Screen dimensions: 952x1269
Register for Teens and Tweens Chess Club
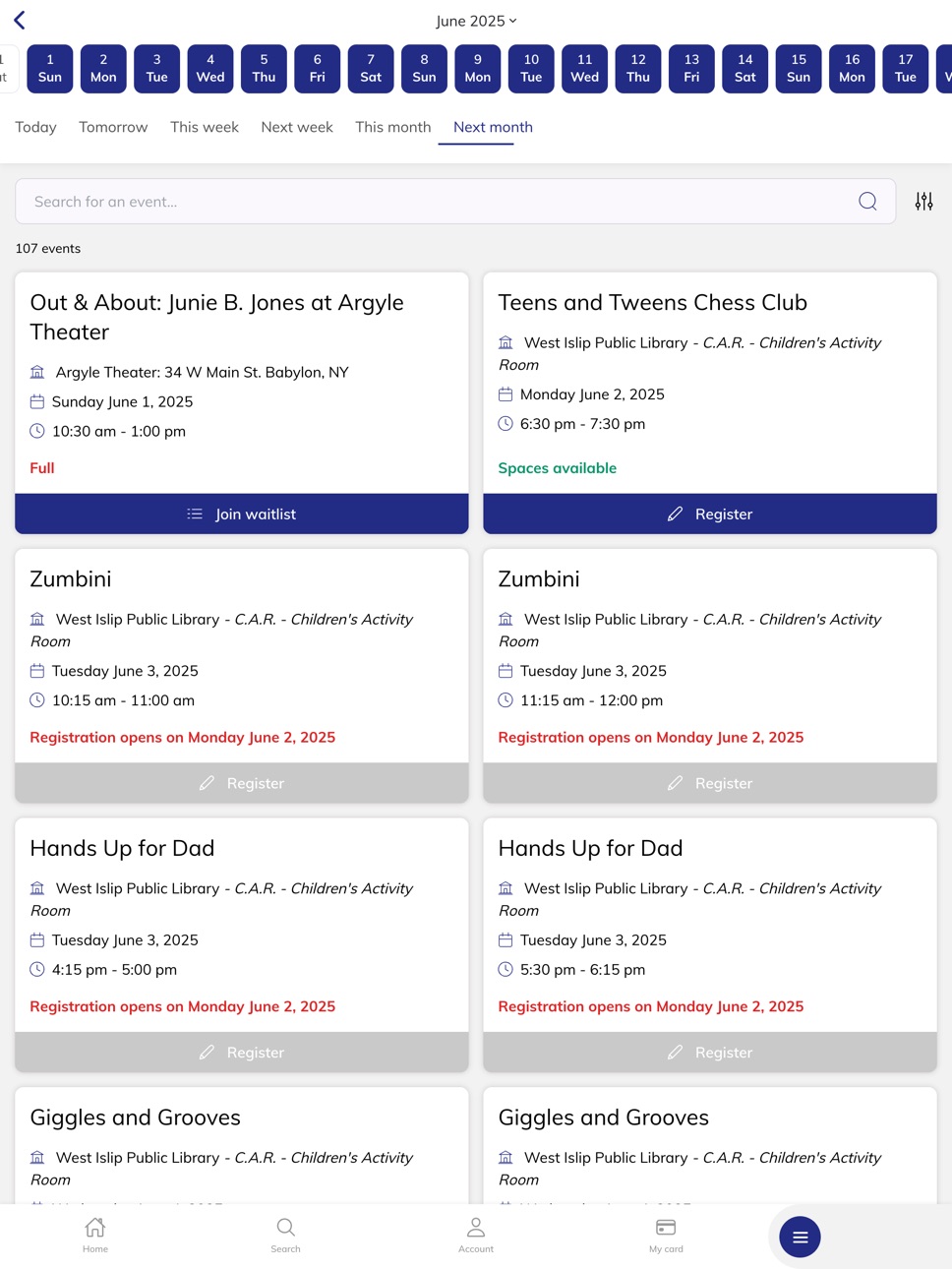(710, 514)
